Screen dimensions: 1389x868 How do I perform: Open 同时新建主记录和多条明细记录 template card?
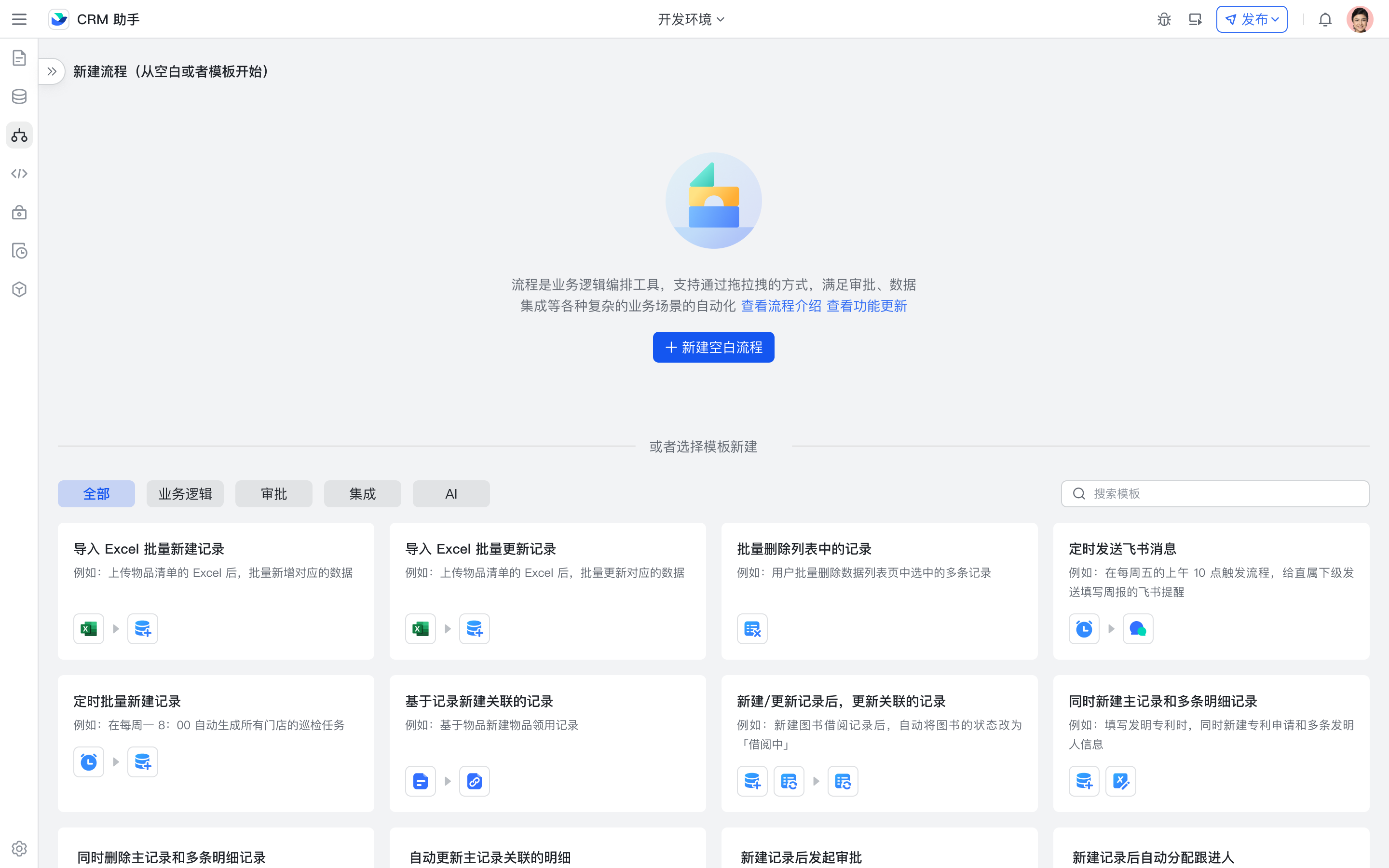1211,744
